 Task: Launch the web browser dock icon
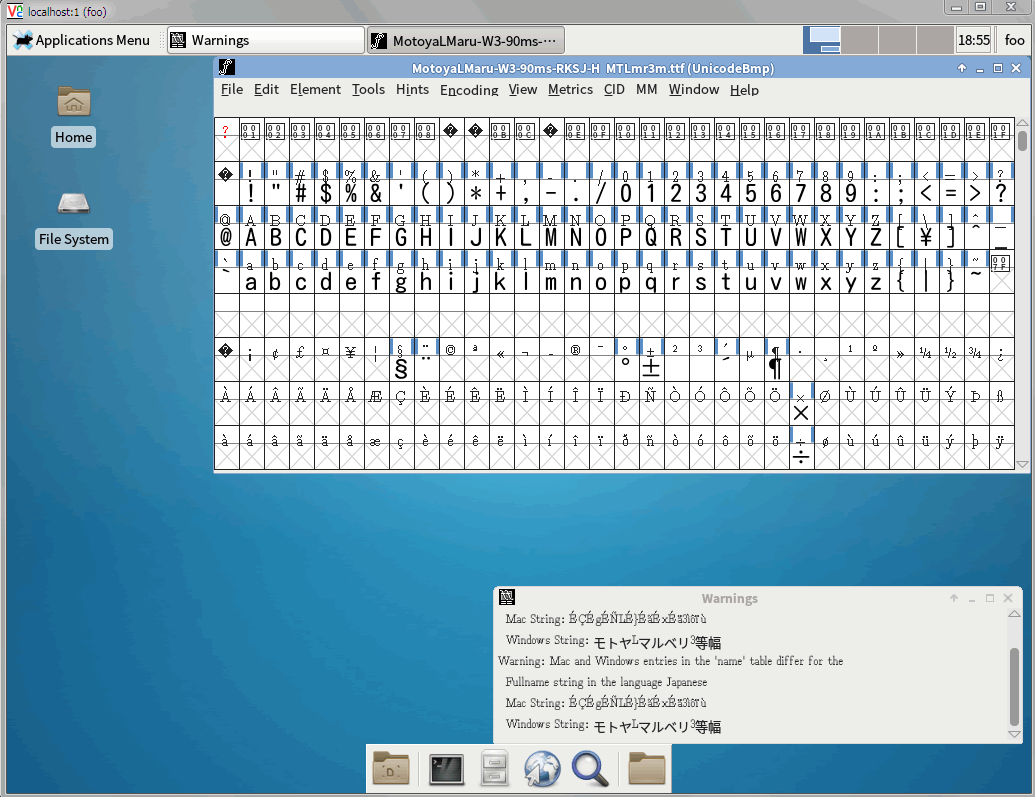pyautogui.click(x=542, y=769)
